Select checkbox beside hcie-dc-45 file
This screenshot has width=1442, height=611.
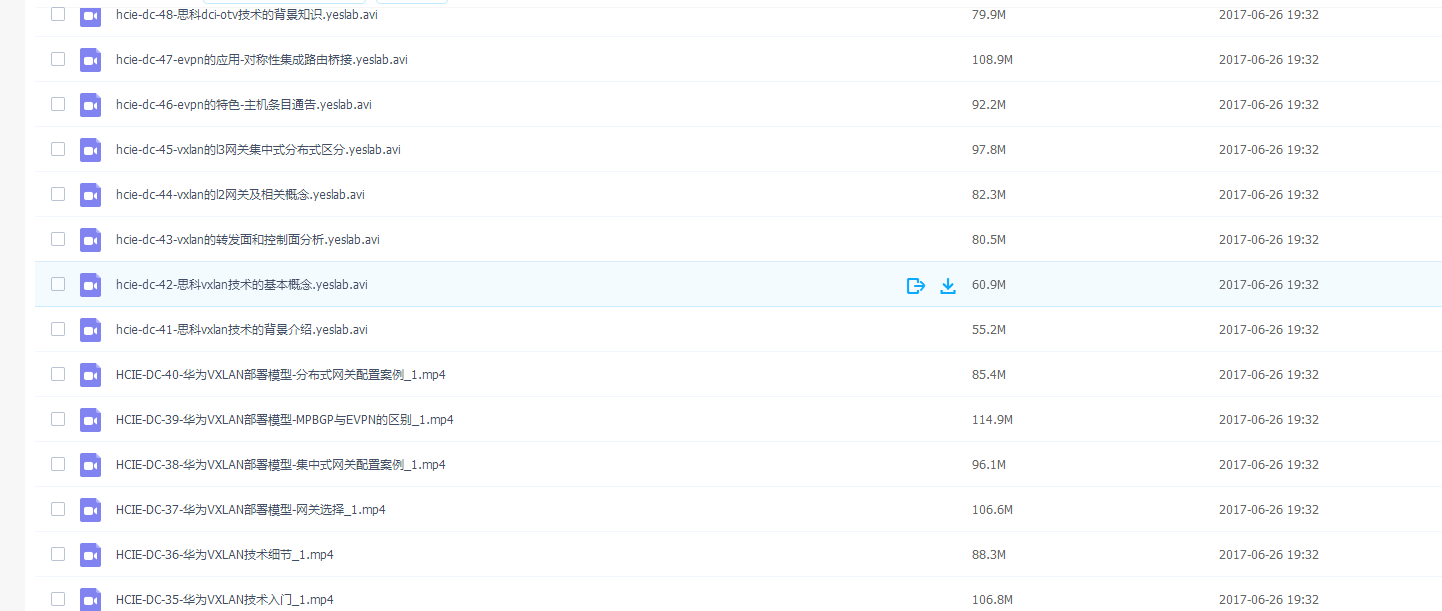(58, 149)
